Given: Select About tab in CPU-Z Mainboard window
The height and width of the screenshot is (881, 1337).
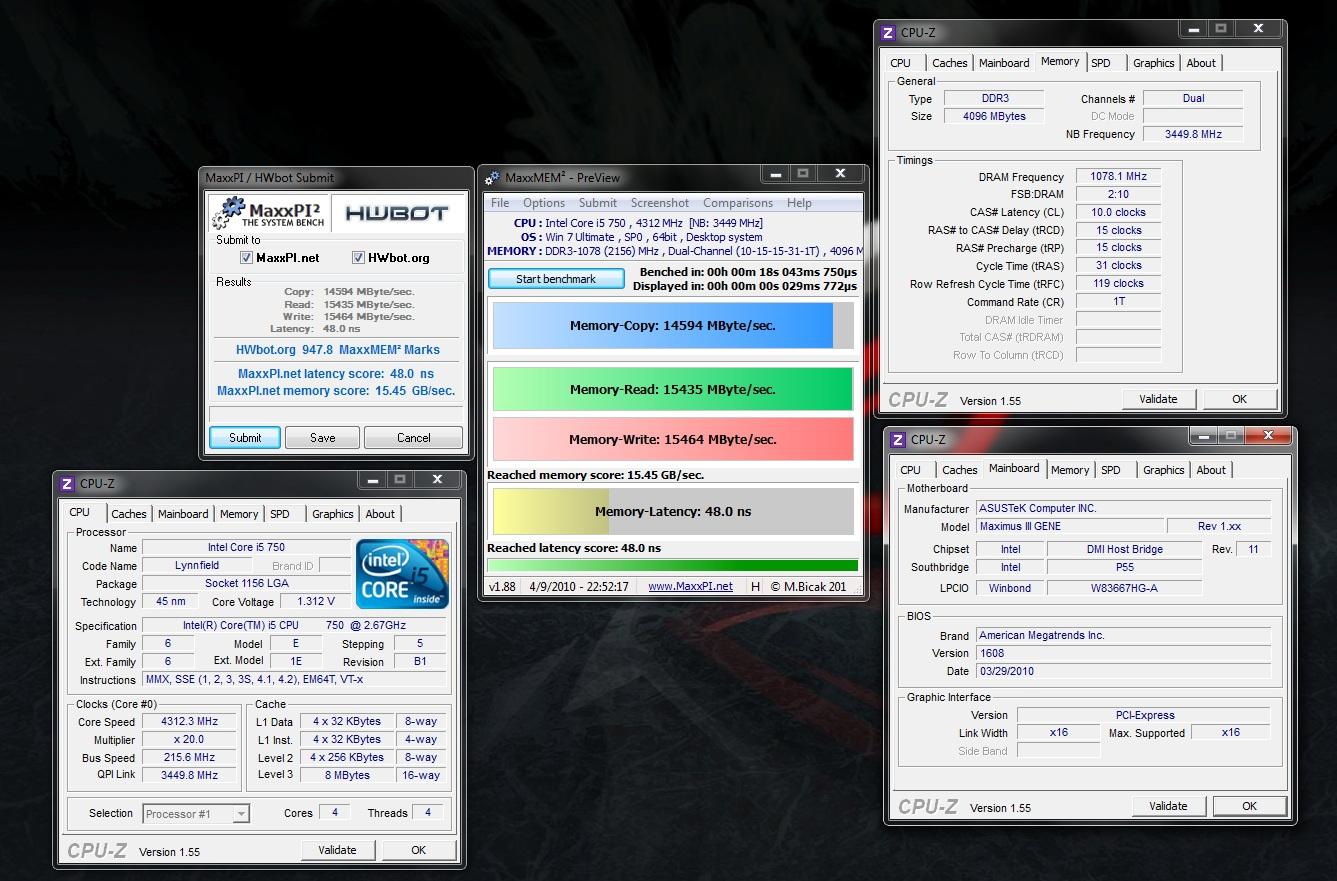Looking at the screenshot, I should pyautogui.click(x=1211, y=470).
